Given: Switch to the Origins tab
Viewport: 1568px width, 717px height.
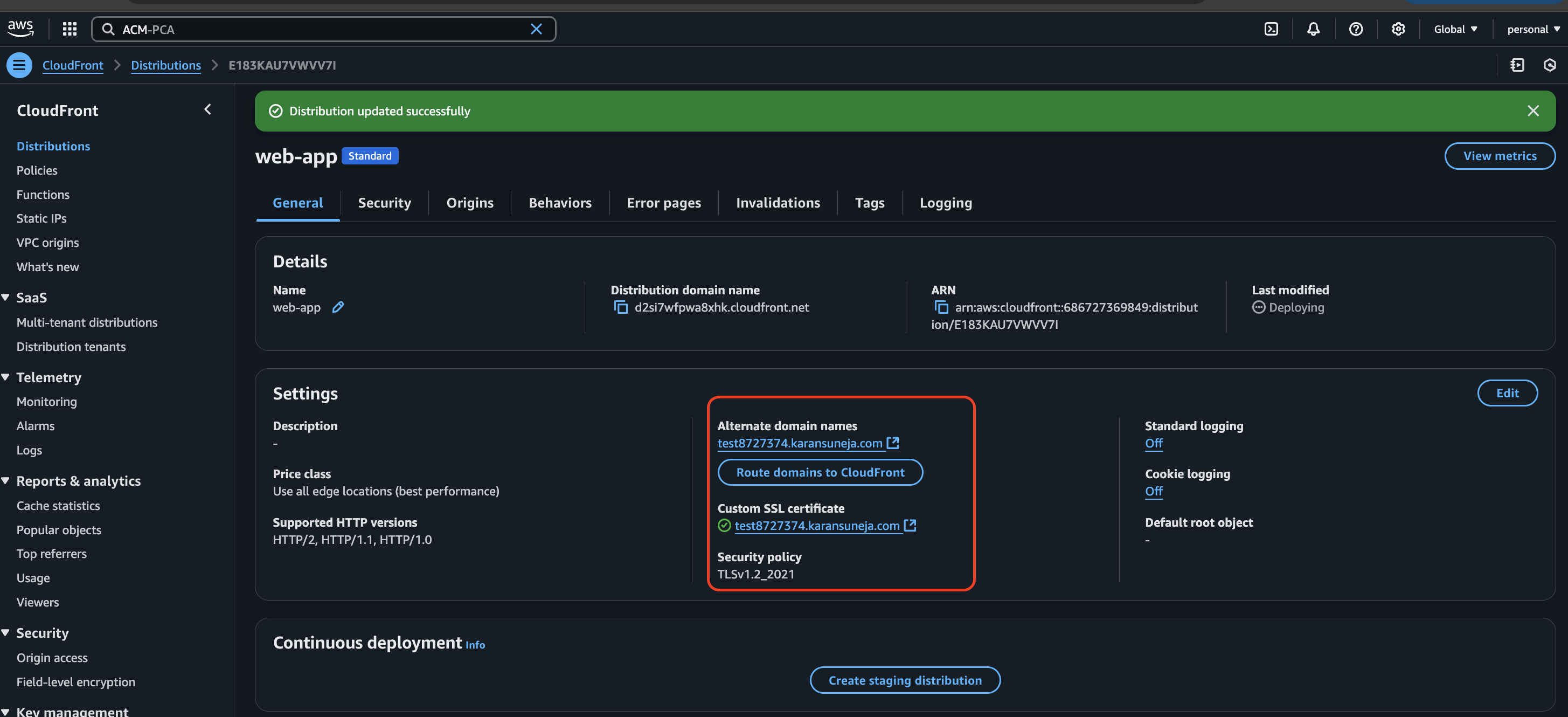Looking at the screenshot, I should click(x=470, y=203).
